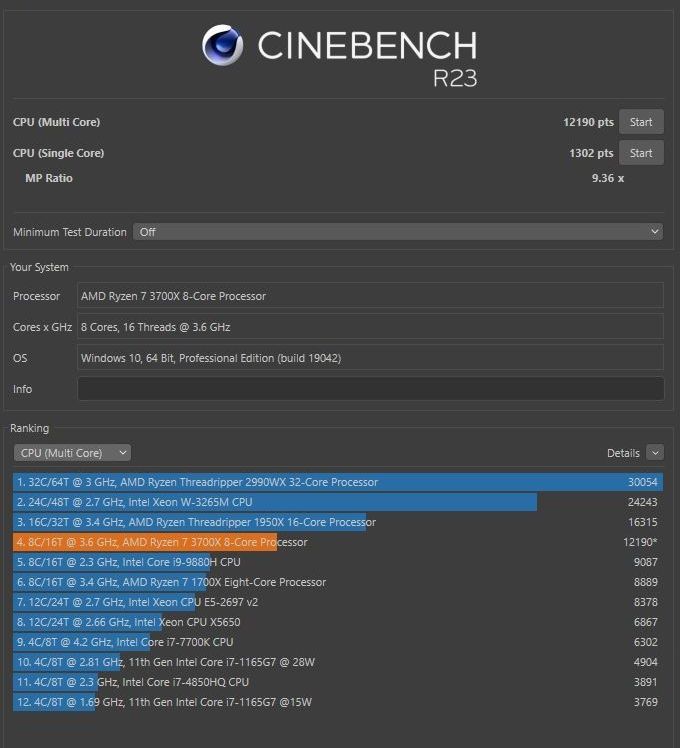Select the Threadripper 2990WX ranking entry
This screenshot has width=680, height=748.
pyautogui.click(x=338, y=482)
